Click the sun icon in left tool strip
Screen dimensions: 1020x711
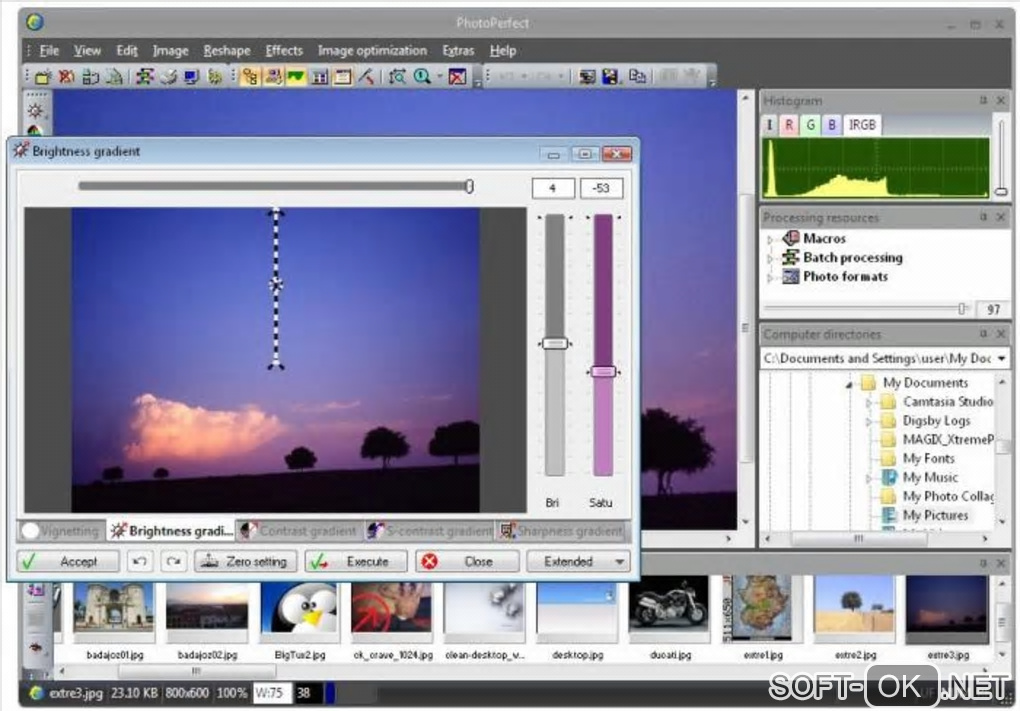(35, 110)
